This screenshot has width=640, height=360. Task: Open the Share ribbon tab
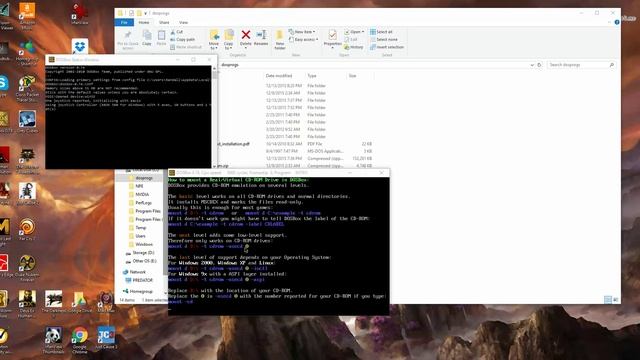click(164, 22)
